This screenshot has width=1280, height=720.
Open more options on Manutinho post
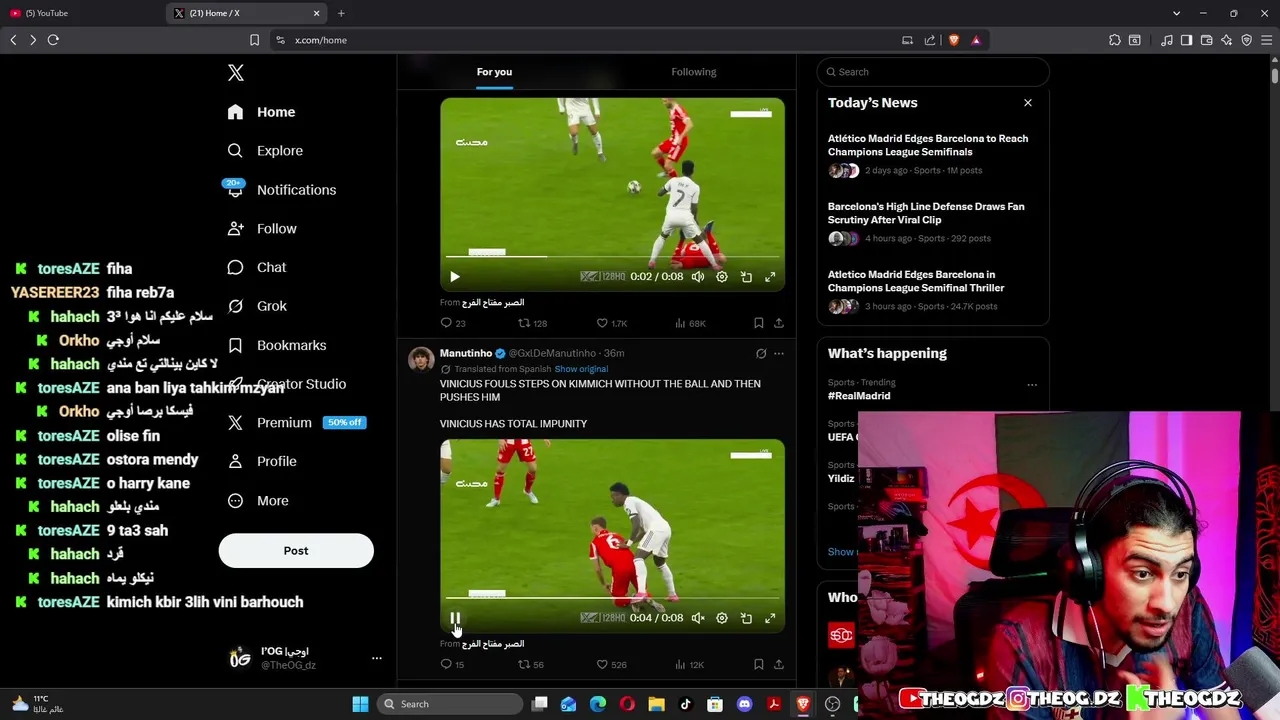[x=779, y=353]
